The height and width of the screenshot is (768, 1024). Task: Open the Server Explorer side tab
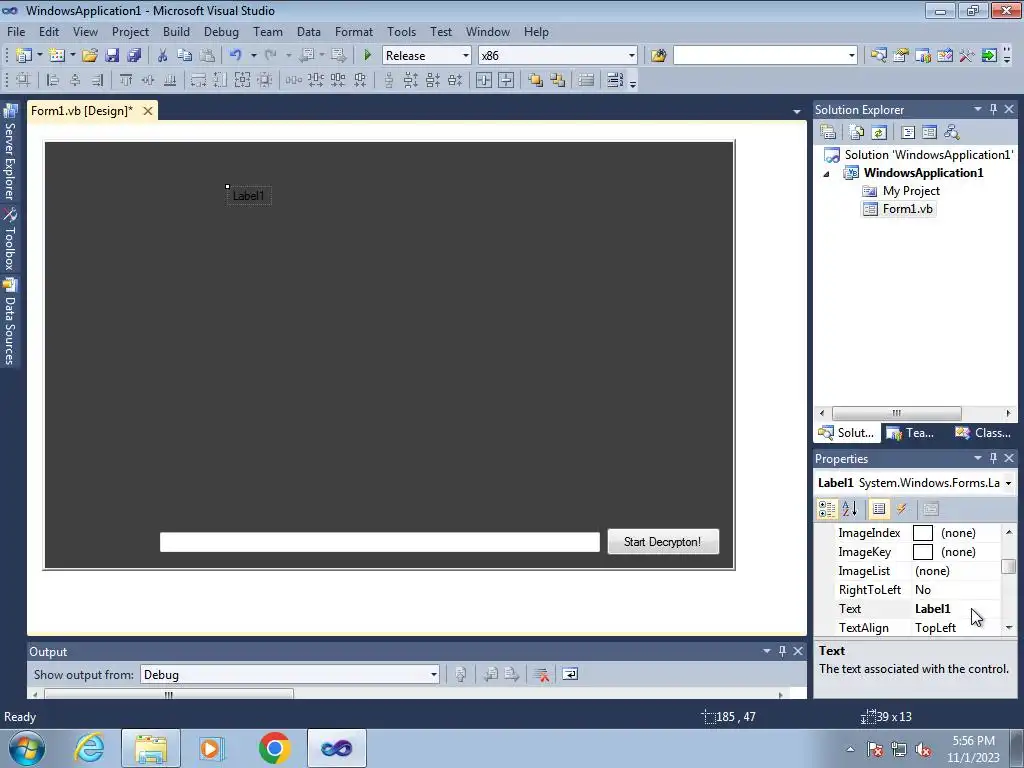[x=10, y=153]
